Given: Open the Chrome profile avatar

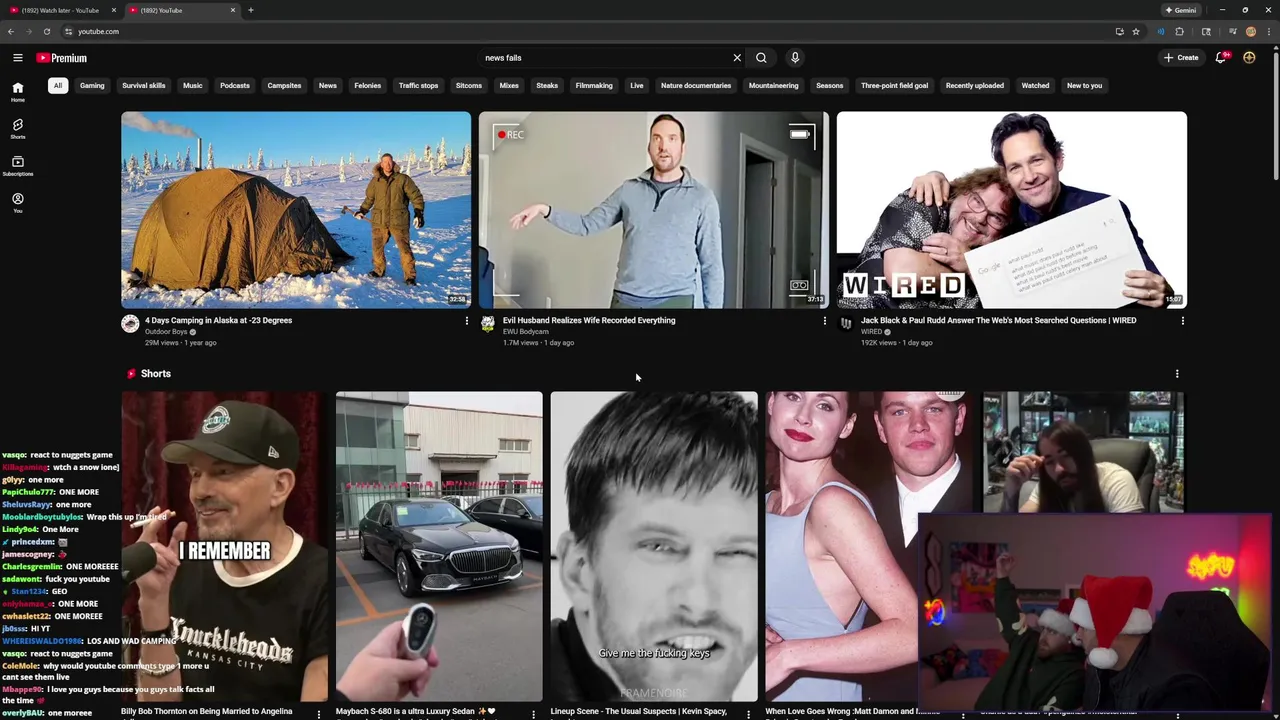Looking at the screenshot, I should [x=1251, y=31].
